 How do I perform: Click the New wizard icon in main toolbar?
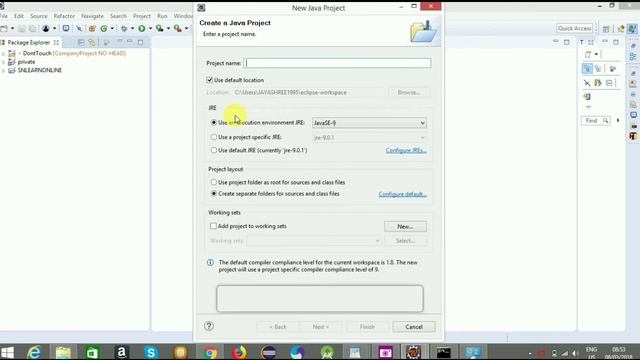pyautogui.click(x=4, y=29)
